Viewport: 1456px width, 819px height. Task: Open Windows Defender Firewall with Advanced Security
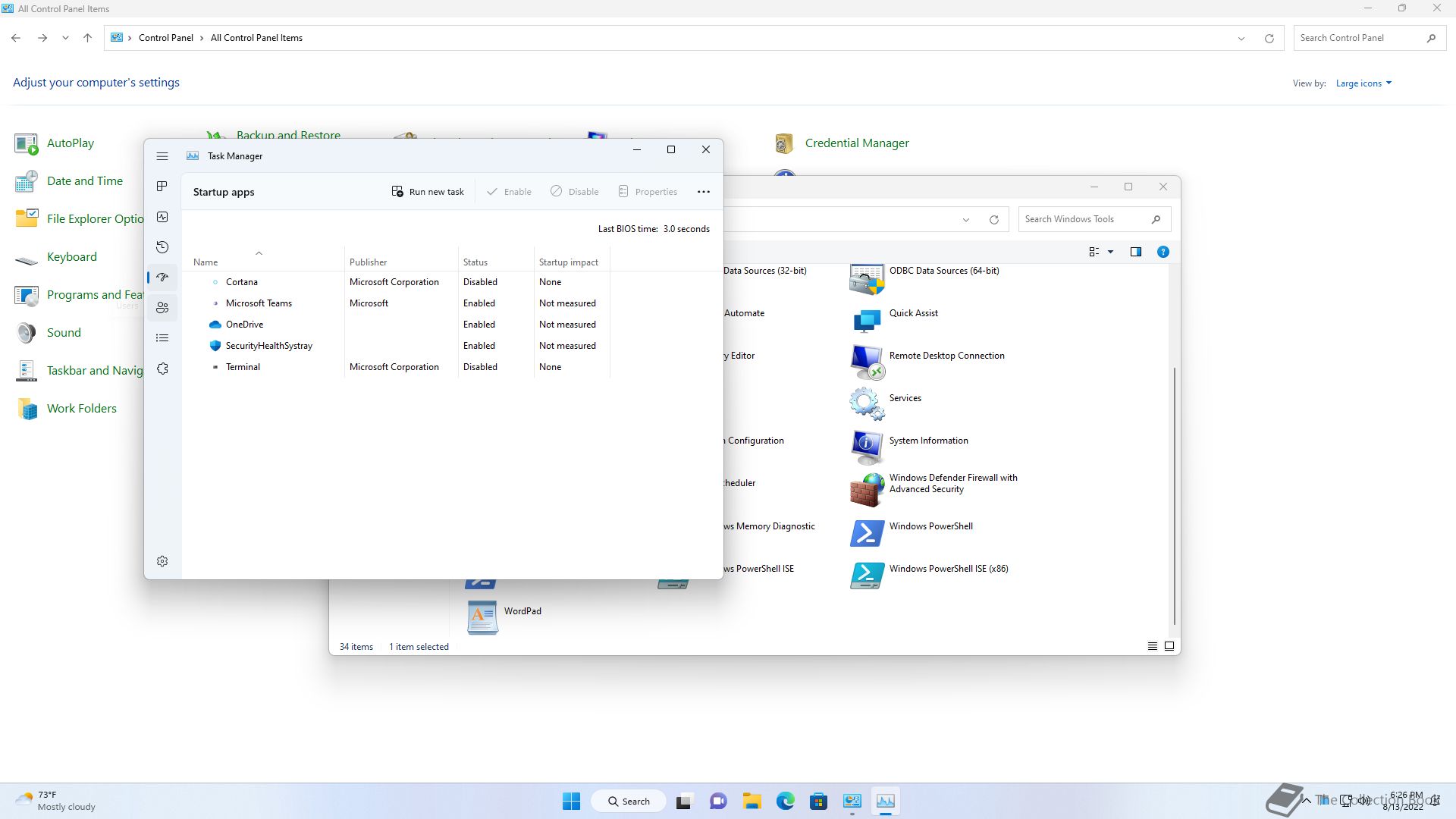click(934, 490)
